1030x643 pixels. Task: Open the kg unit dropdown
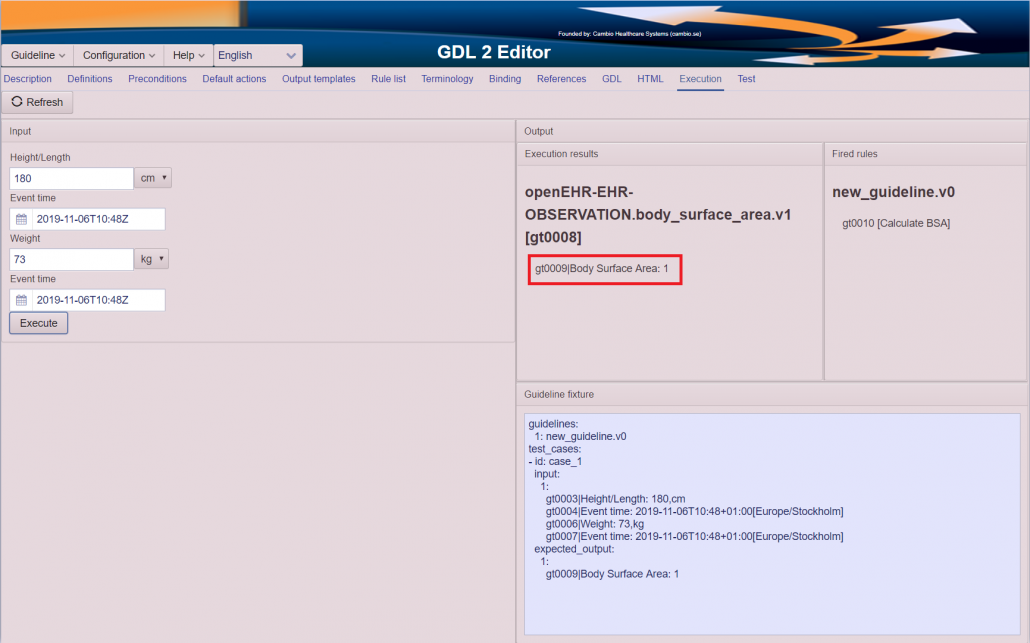coord(151,258)
